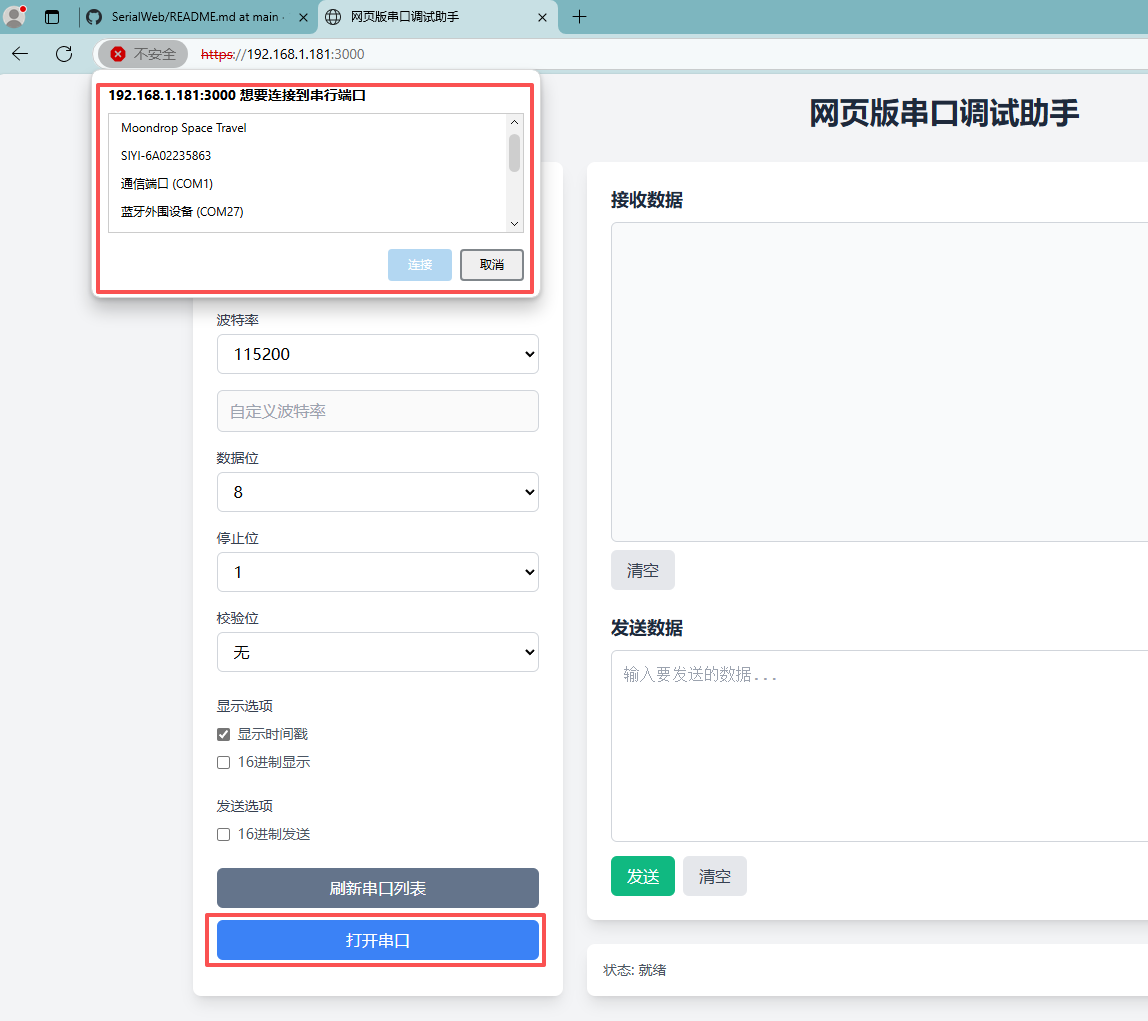This screenshot has width=1148, height=1021.
Task: Click port list scroll down arrow
Action: (x=515, y=224)
